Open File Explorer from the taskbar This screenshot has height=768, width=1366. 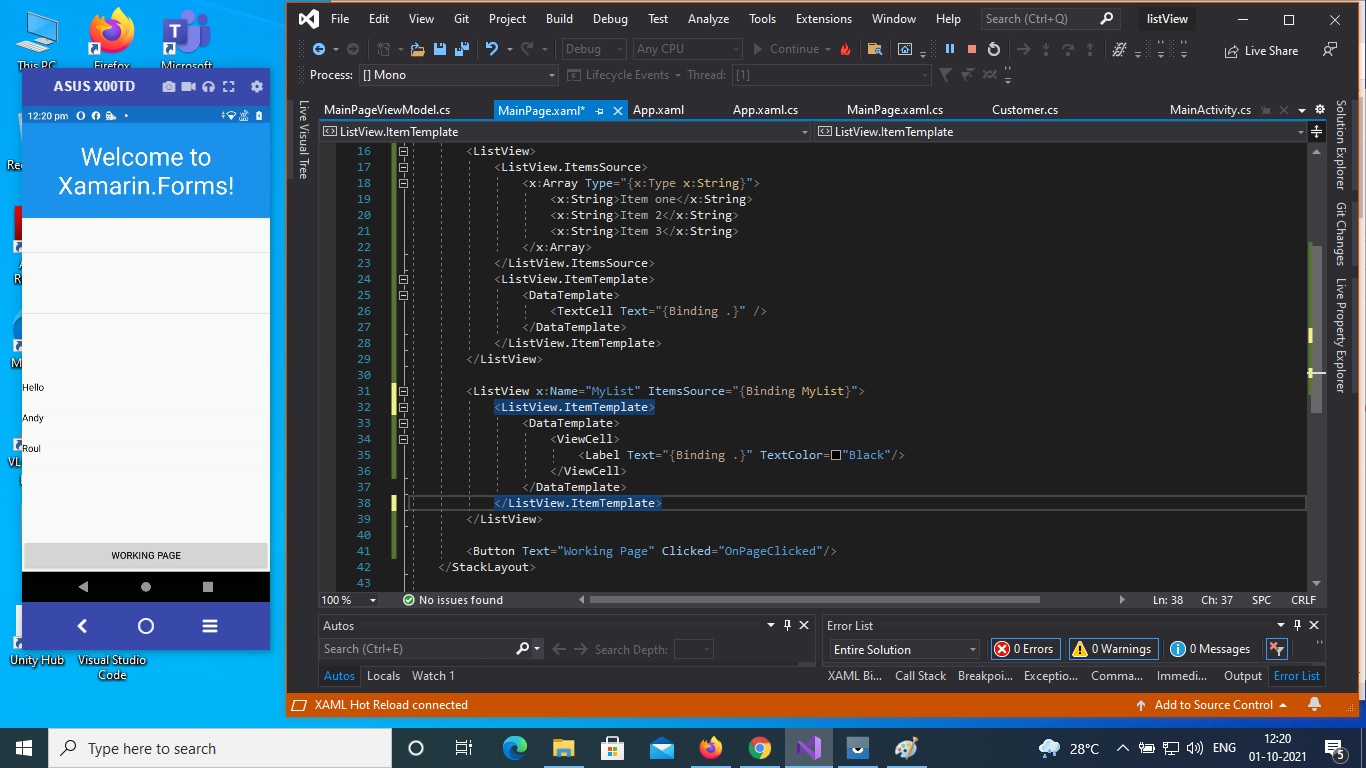click(564, 748)
